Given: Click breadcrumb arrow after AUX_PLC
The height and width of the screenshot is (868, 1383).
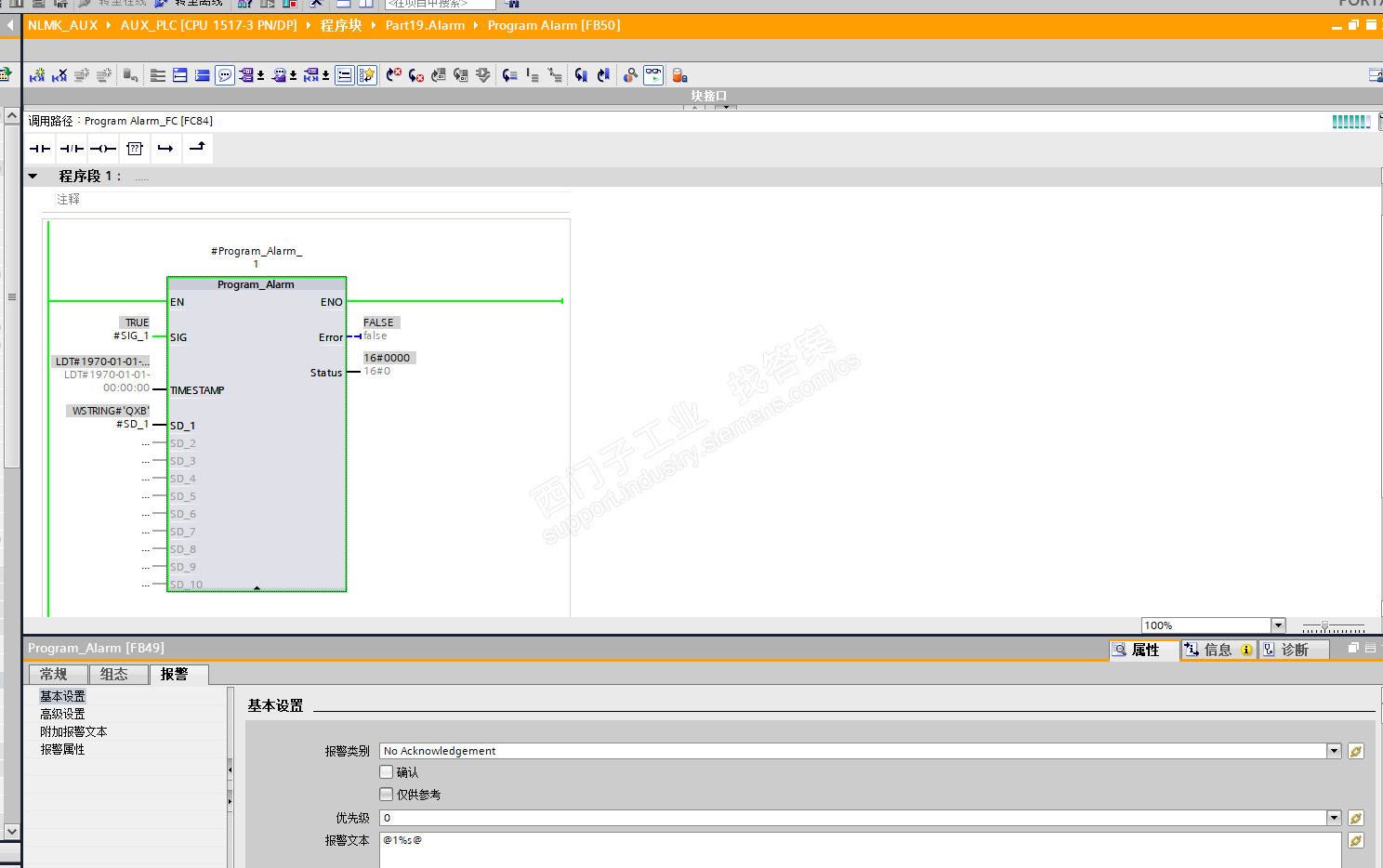Looking at the screenshot, I should pyautogui.click(x=309, y=25).
